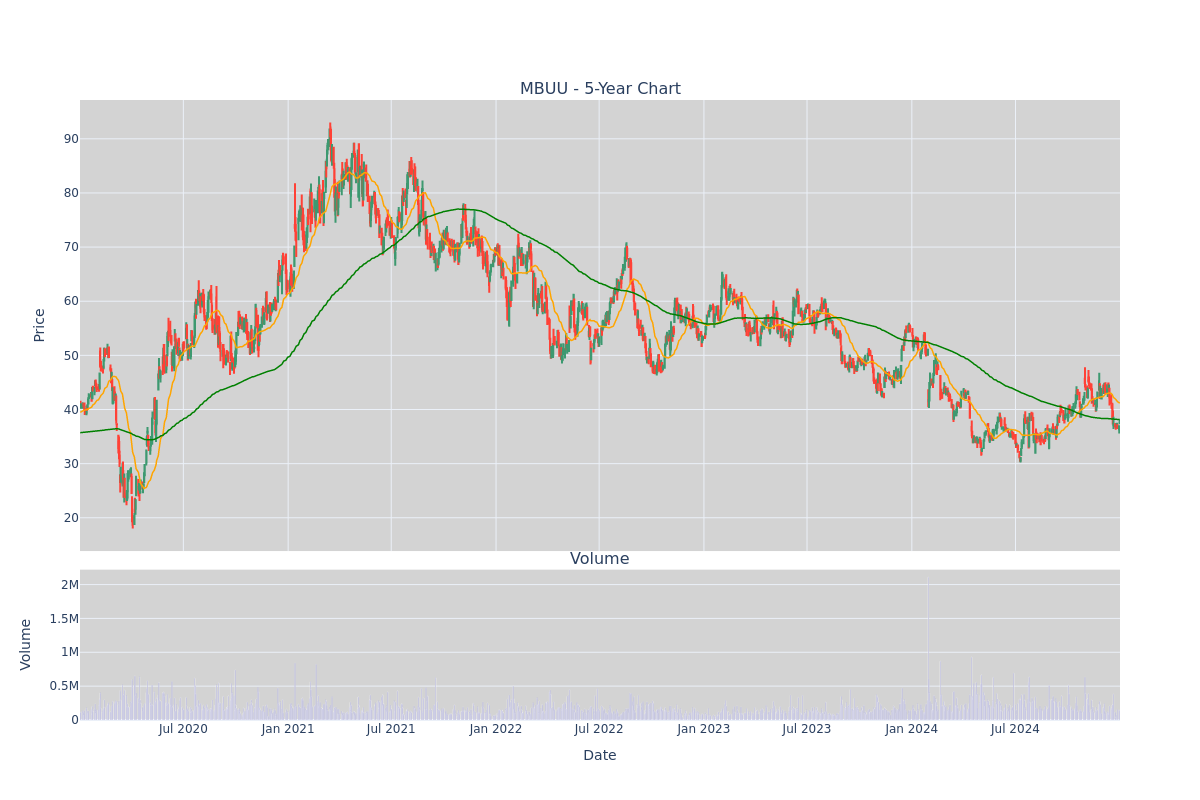
Task: Click the 90 price tick label
Action: (x=71, y=139)
